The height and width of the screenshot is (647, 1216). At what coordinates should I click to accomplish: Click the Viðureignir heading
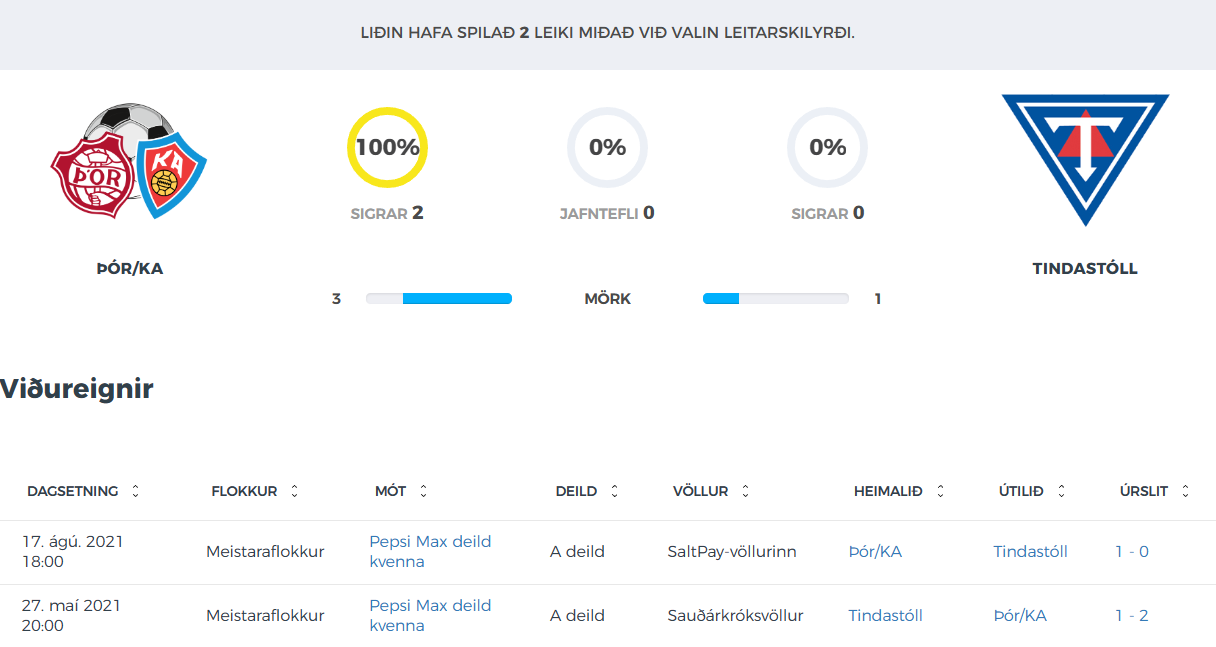(77, 388)
